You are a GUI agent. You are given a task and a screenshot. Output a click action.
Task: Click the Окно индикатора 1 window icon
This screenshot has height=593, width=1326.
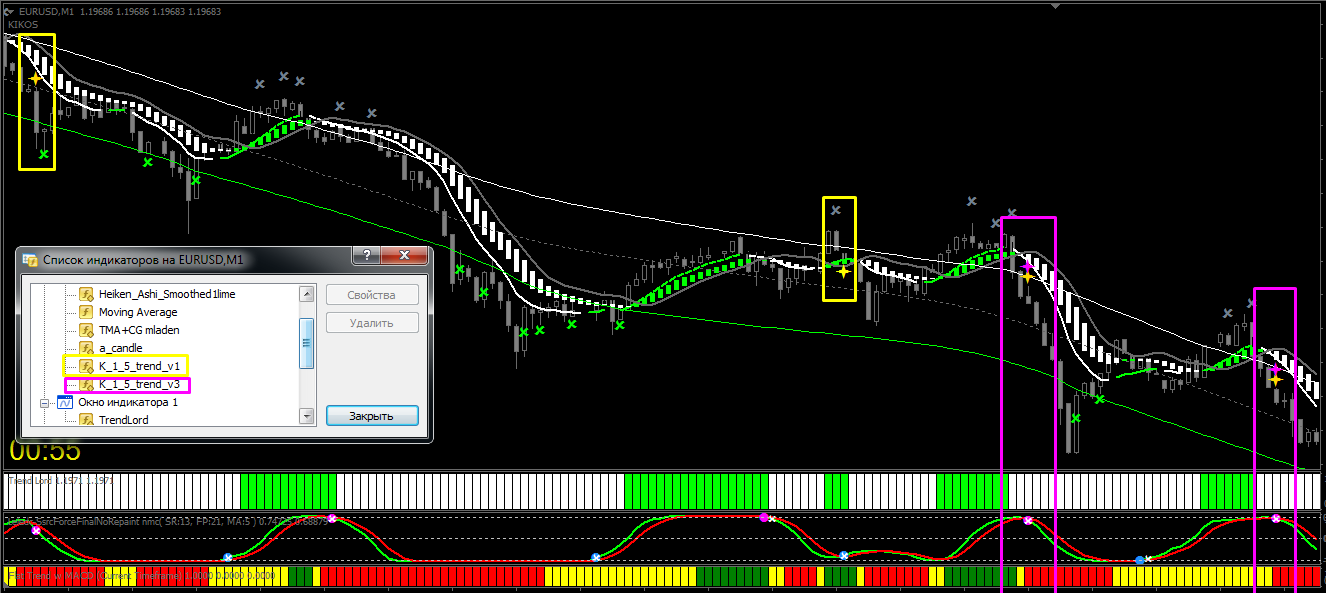click(x=65, y=402)
